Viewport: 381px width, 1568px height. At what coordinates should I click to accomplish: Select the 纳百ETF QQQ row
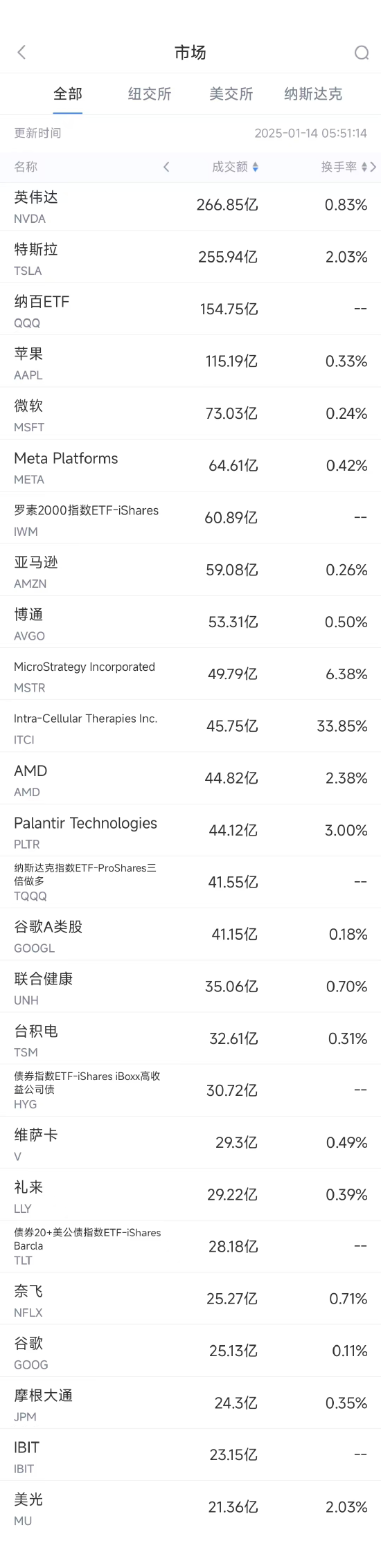[x=190, y=309]
